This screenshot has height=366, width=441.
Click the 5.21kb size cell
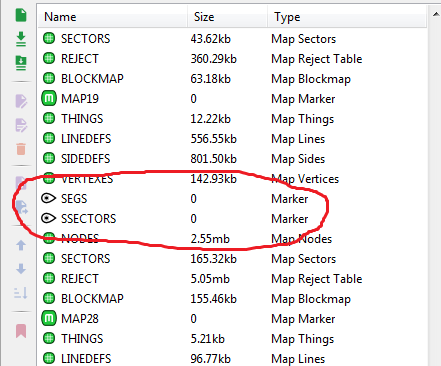tap(208, 339)
